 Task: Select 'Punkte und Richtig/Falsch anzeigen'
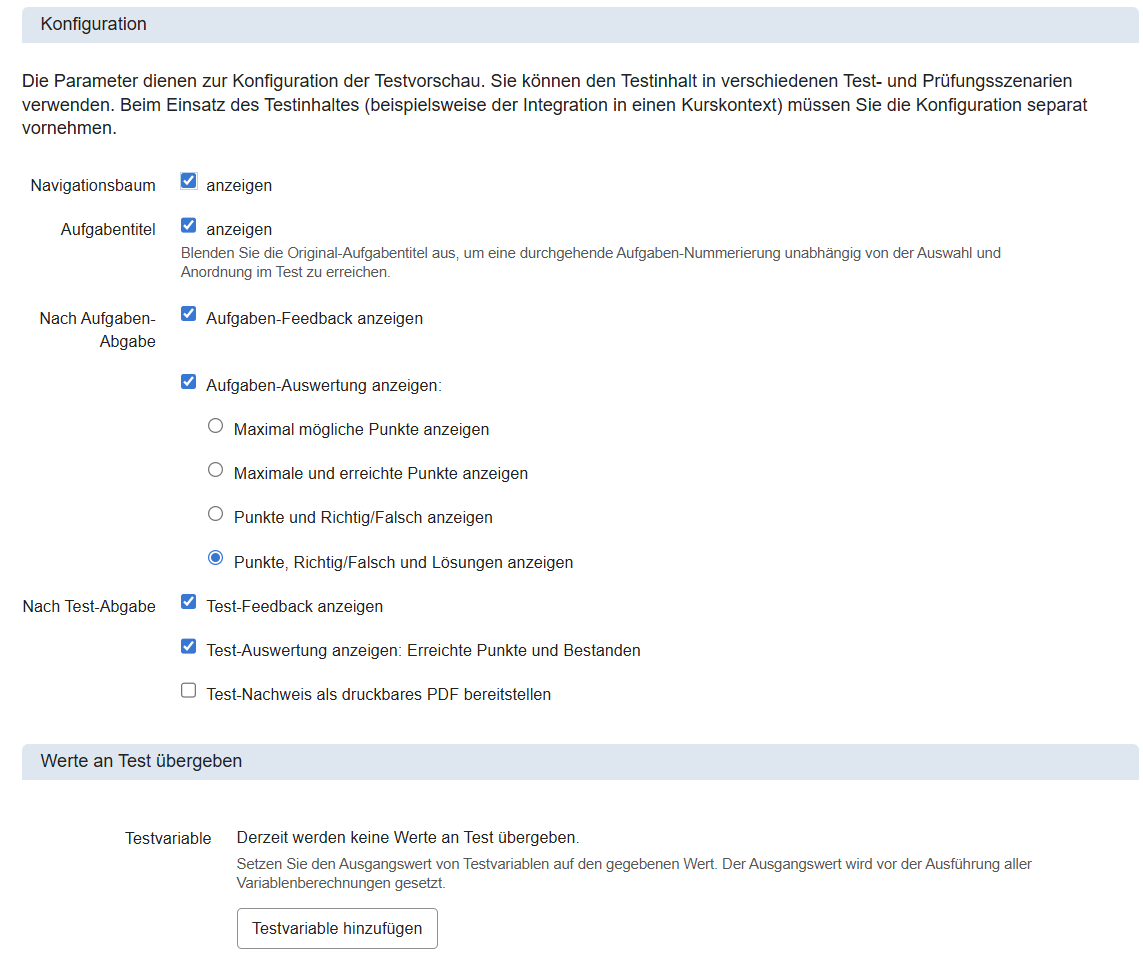tap(215, 513)
